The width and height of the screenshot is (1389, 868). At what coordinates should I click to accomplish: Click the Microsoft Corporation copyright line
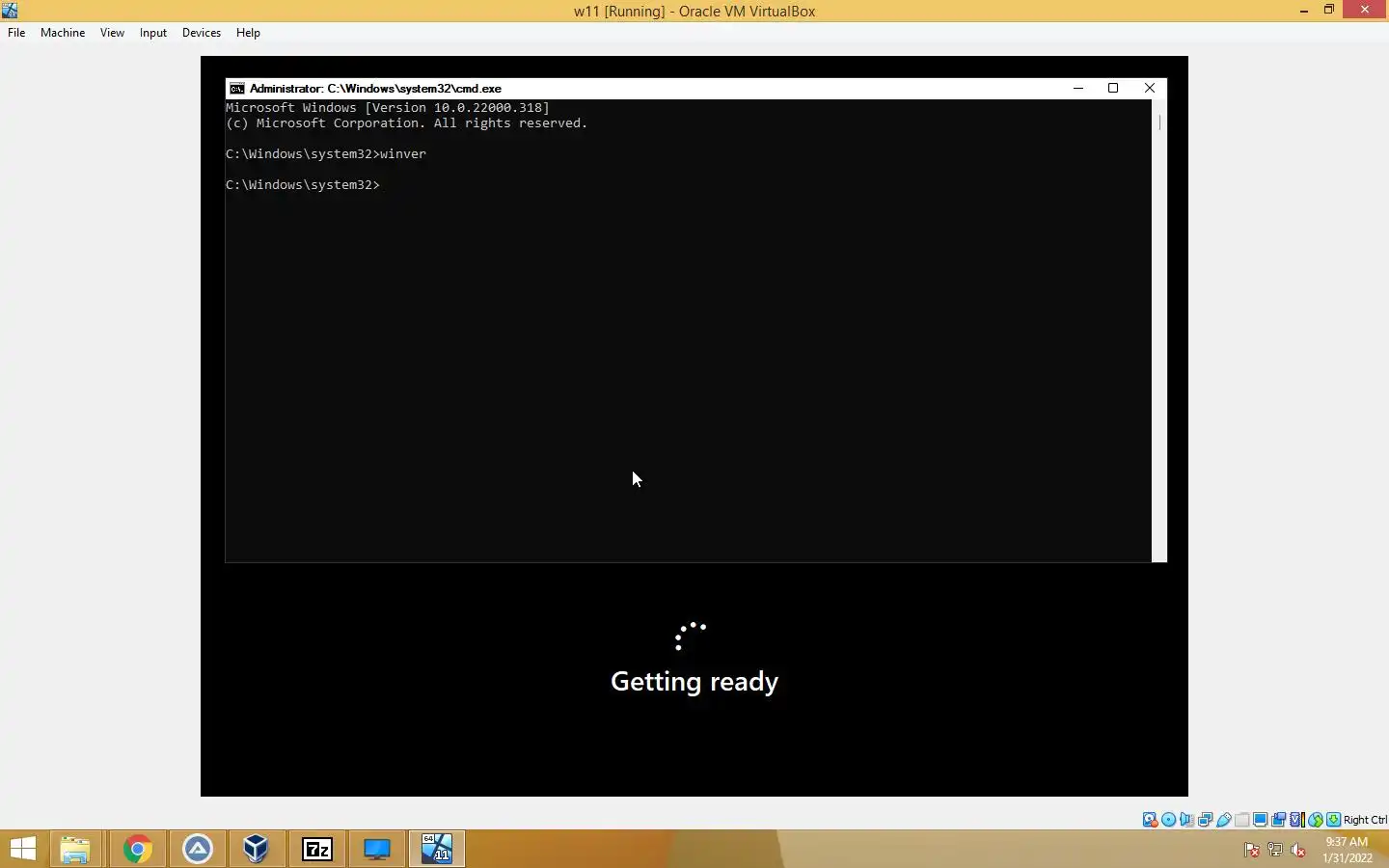(406, 123)
